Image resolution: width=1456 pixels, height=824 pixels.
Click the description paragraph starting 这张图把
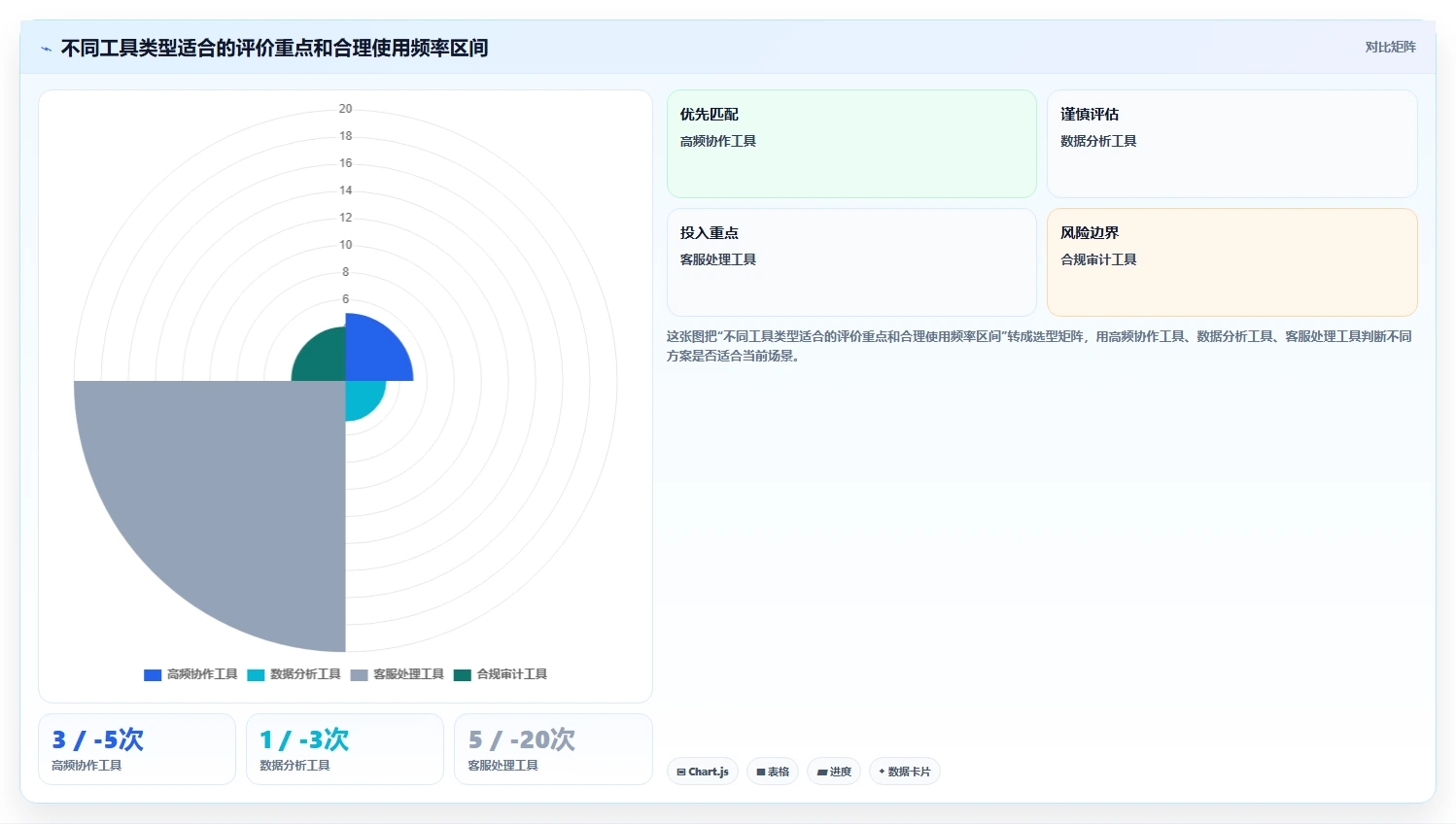(1039, 346)
